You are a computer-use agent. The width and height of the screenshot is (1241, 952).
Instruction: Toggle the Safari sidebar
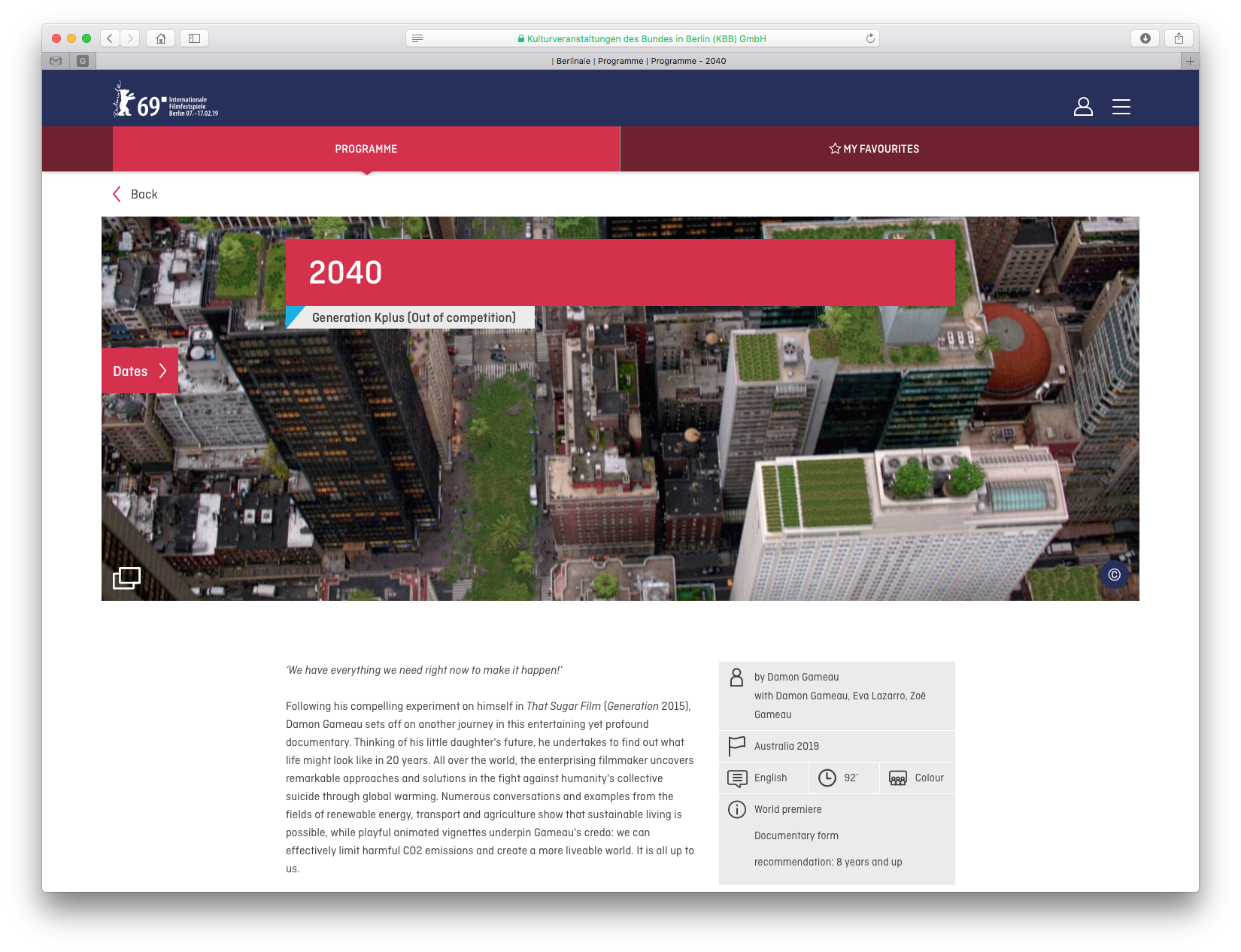(x=194, y=38)
